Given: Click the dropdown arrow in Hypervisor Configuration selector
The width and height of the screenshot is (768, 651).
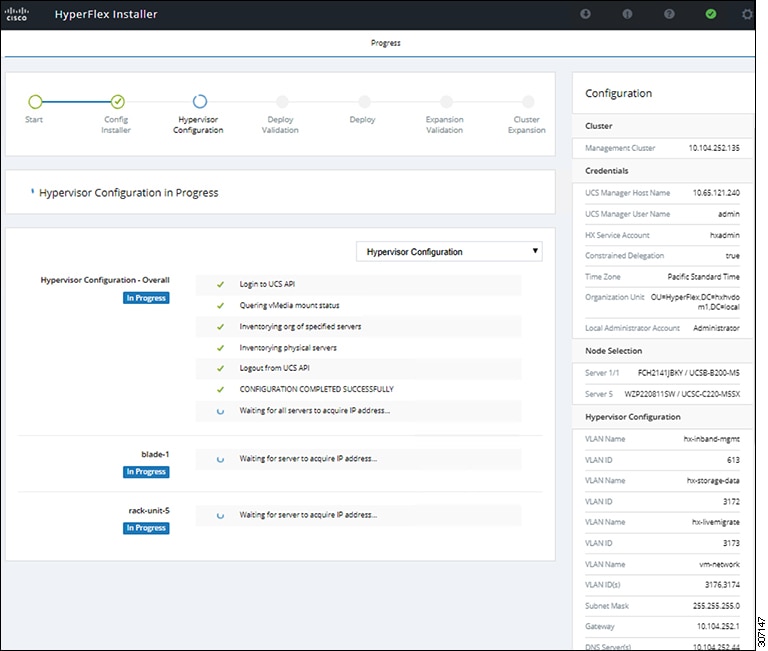Looking at the screenshot, I should (535, 251).
